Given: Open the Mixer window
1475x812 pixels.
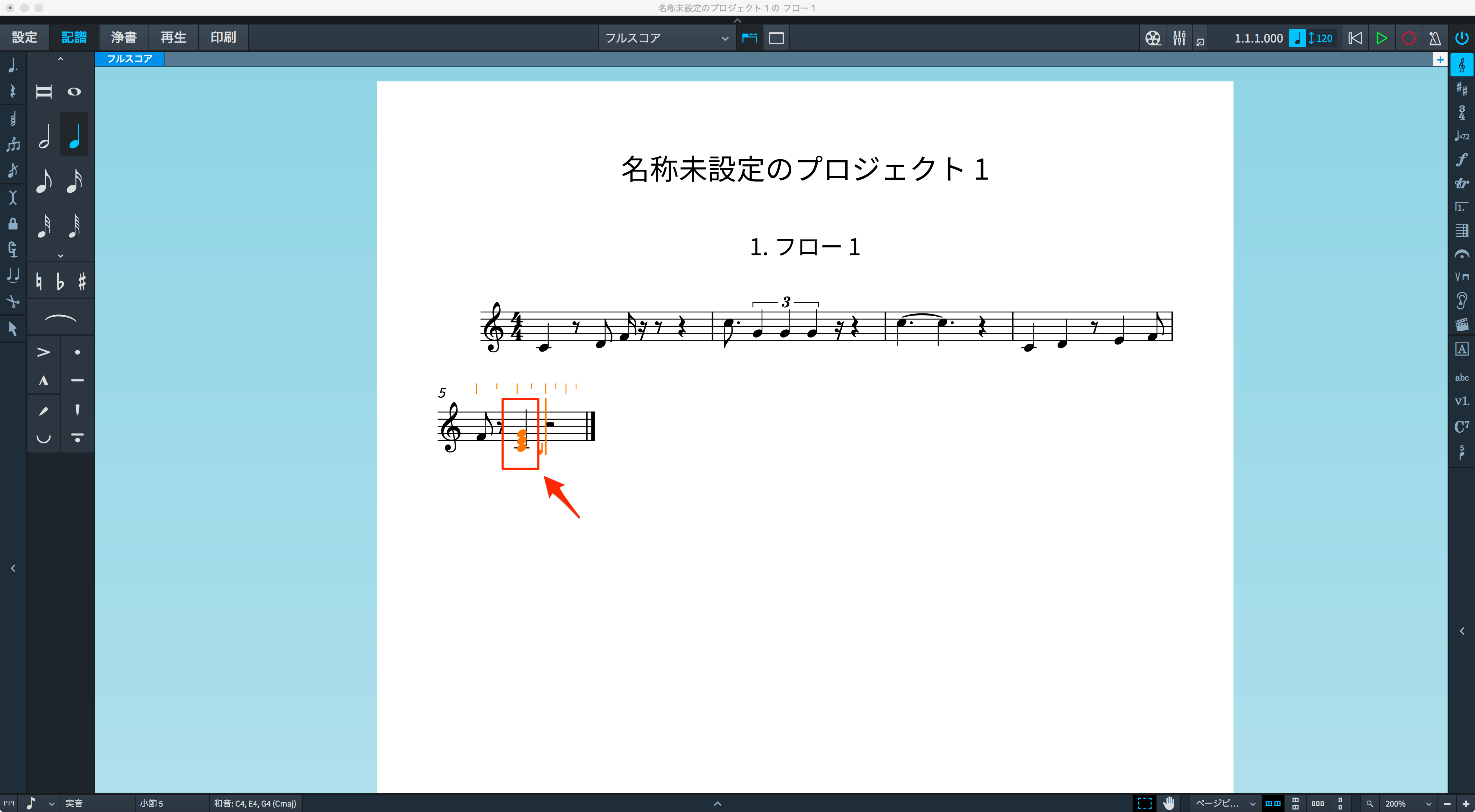Looking at the screenshot, I should point(1179,38).
